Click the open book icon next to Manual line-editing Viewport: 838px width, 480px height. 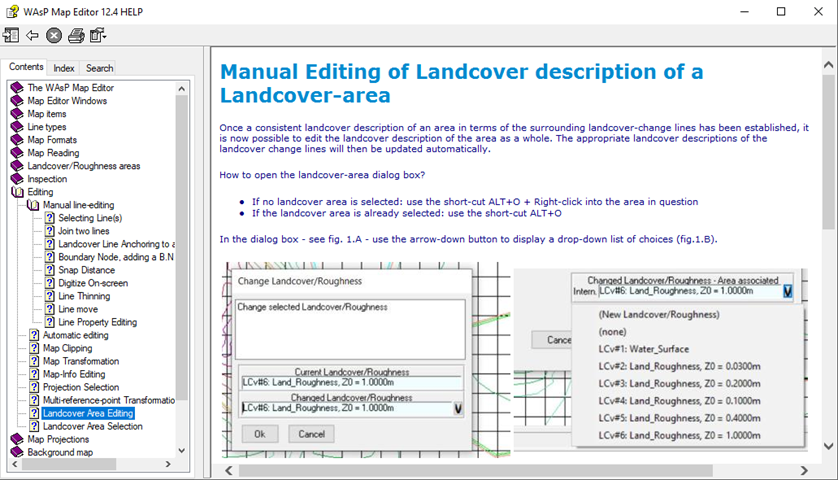(33, 205)
